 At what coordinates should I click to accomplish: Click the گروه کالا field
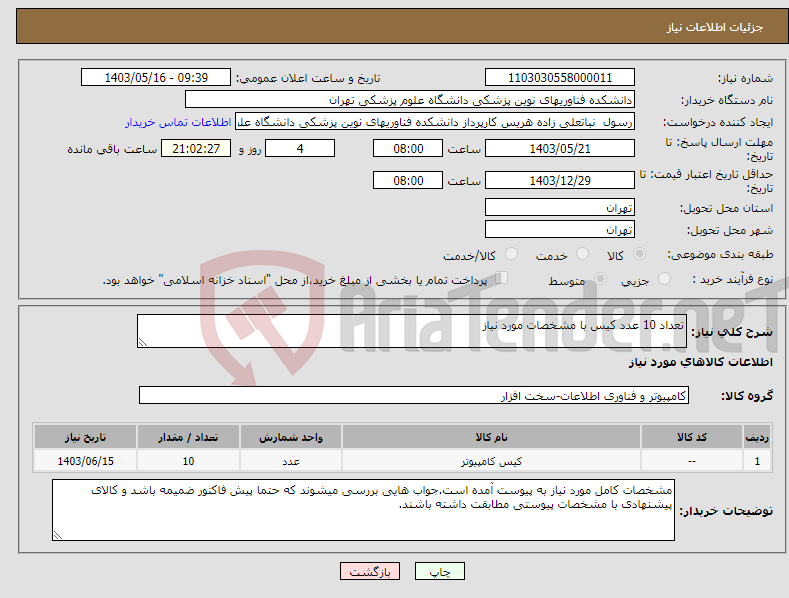point(414,395)
